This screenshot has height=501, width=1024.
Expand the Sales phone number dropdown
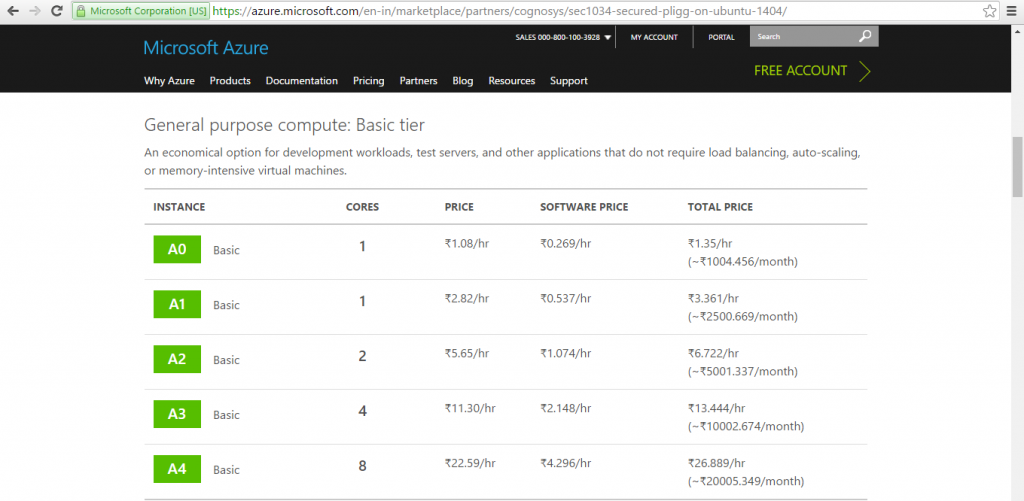click(x=607, y=38)
